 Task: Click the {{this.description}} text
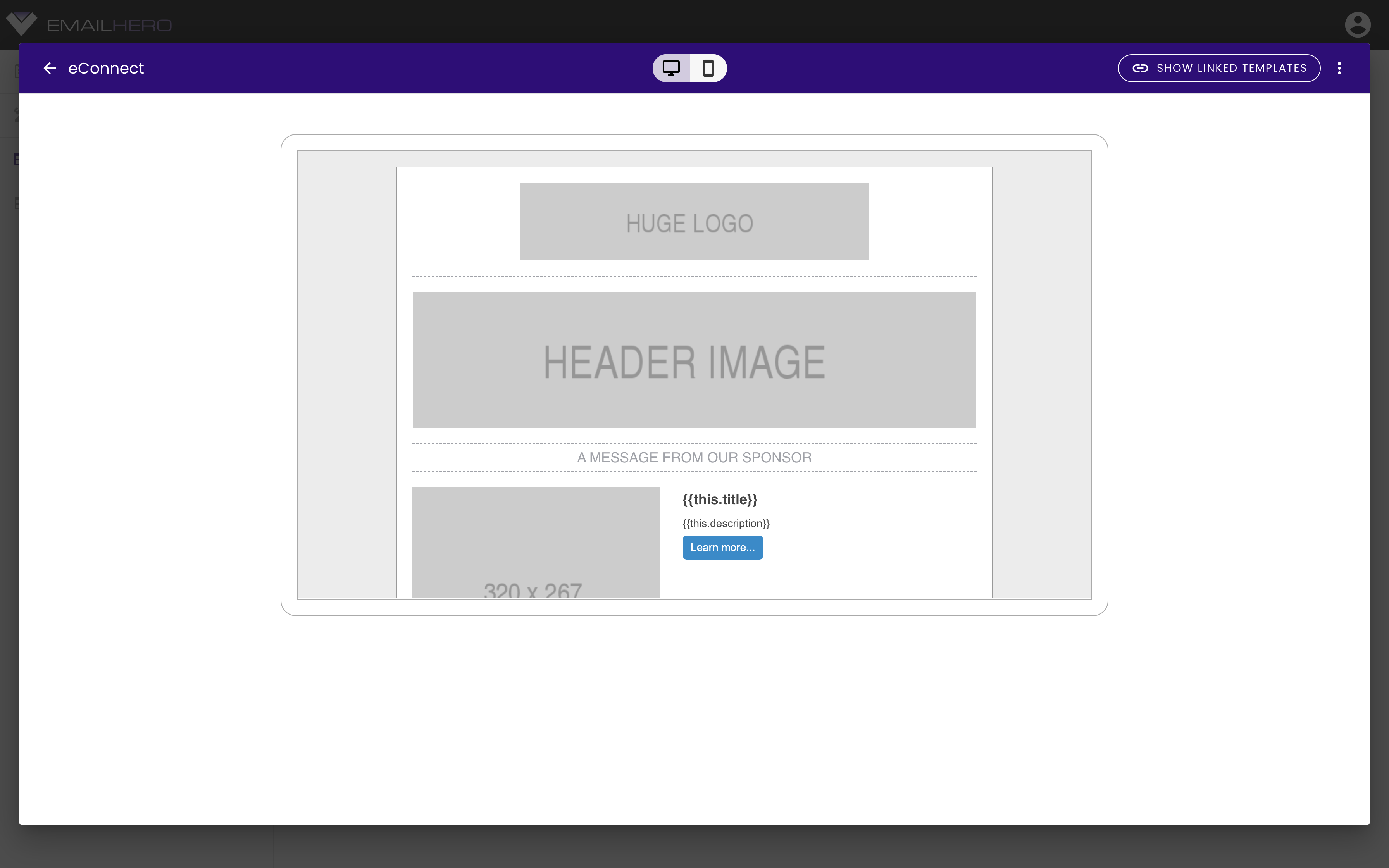(726, 524)
